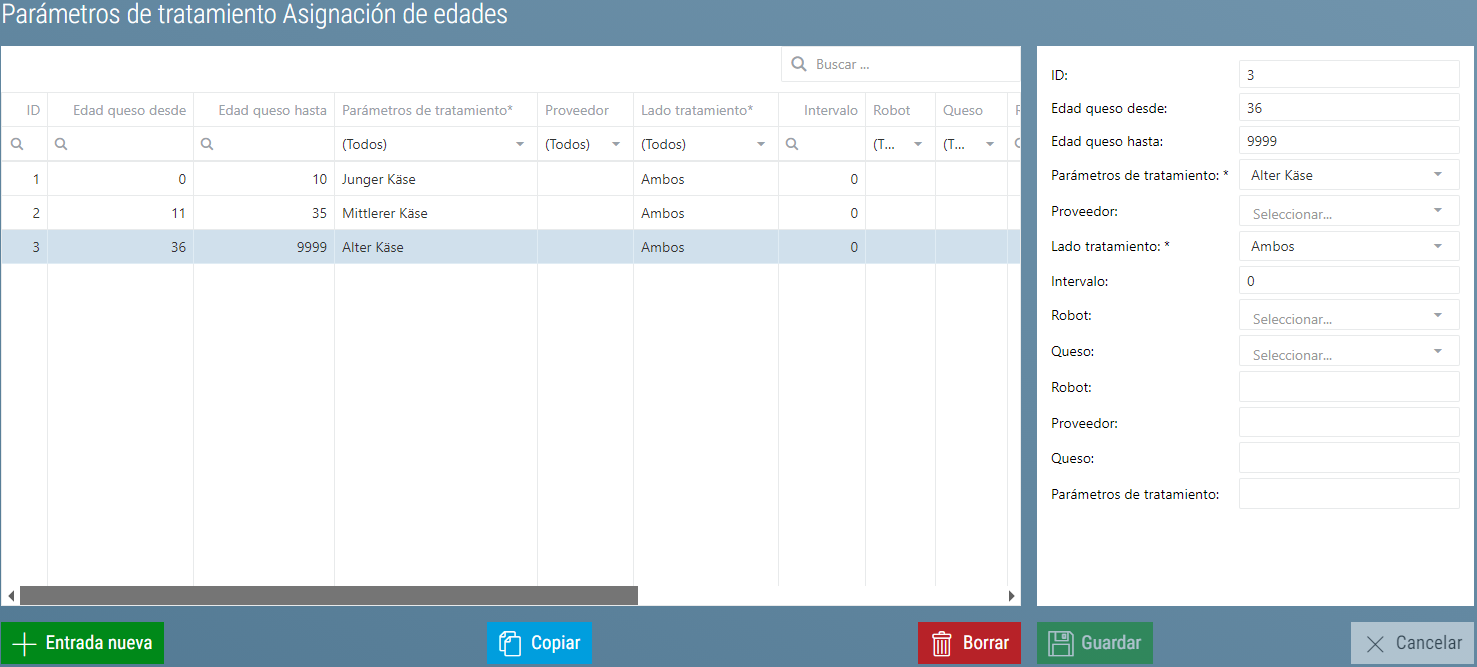
Task: Expand the Lado tratamiento form dropdown showing Ambos
Action: 1438,246
